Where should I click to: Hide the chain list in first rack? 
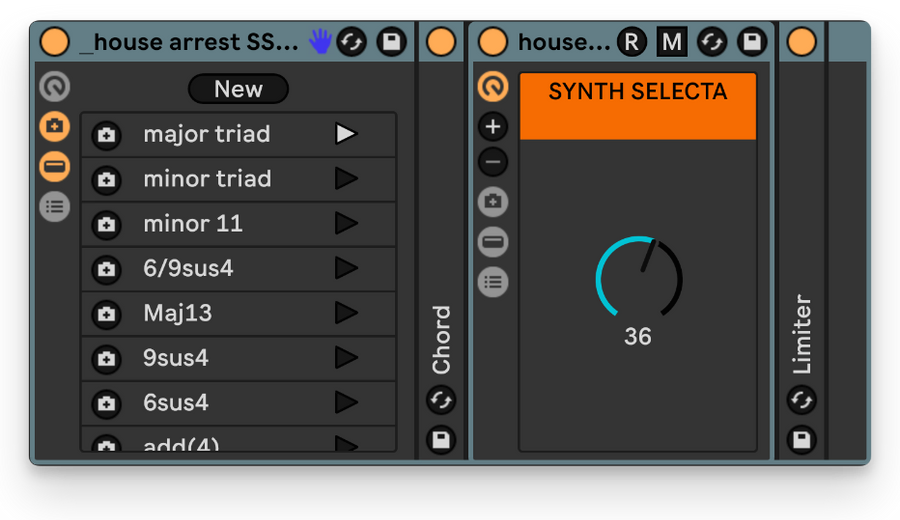pos(55,207)
